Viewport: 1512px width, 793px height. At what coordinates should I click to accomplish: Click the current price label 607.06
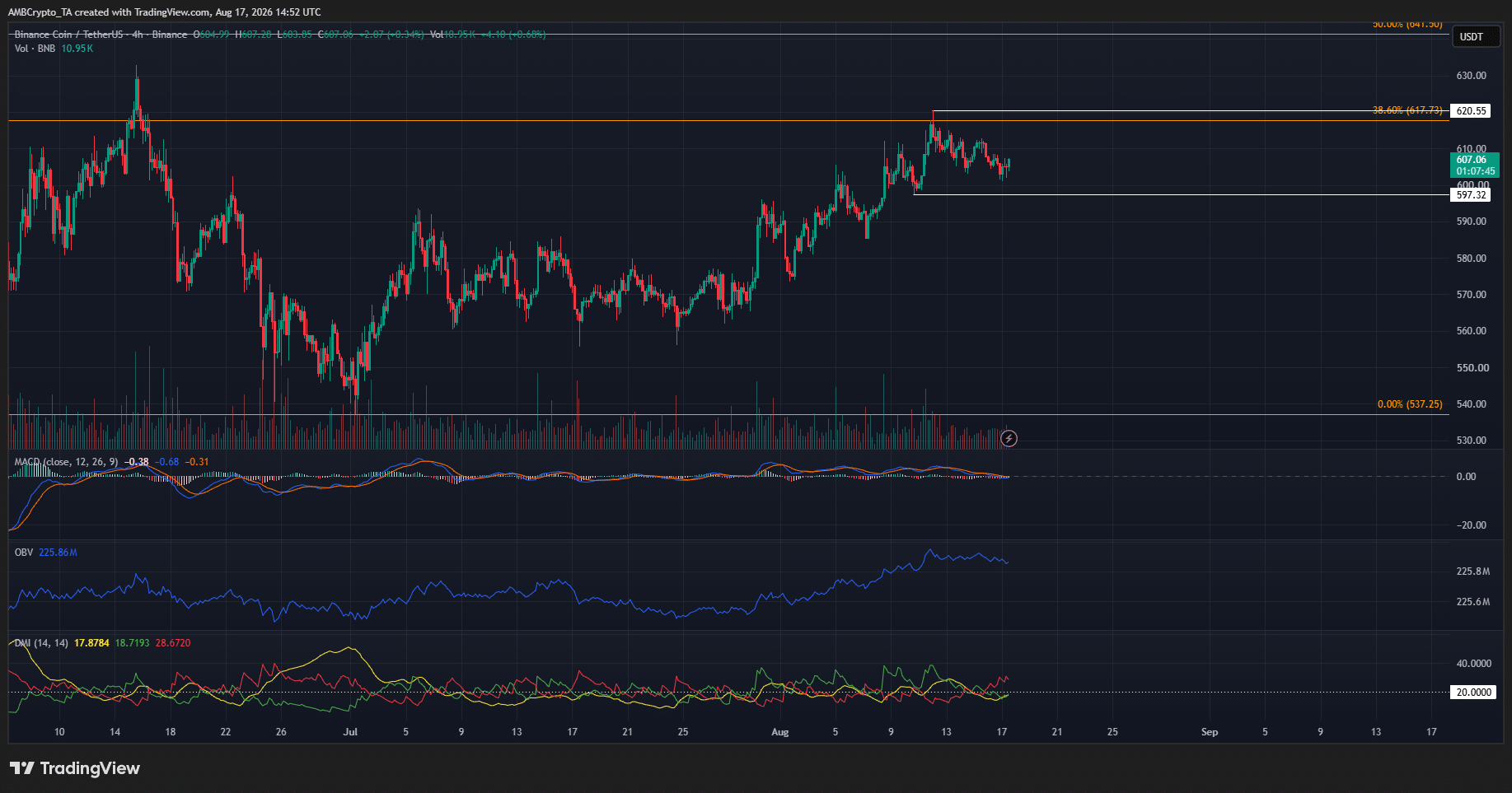(1472, 160)
